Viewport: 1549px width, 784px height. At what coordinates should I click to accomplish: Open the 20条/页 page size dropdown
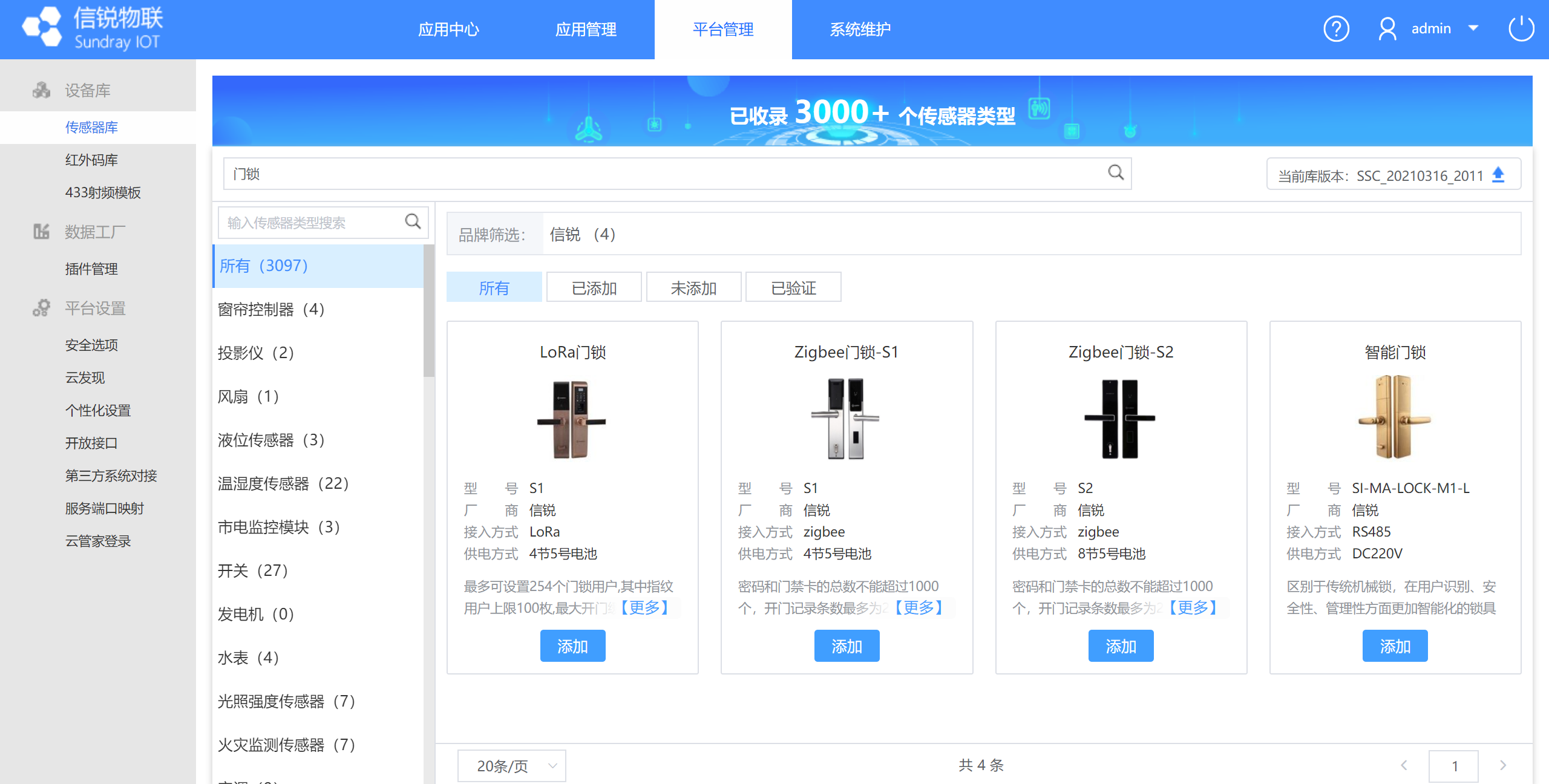click(511, 766)
